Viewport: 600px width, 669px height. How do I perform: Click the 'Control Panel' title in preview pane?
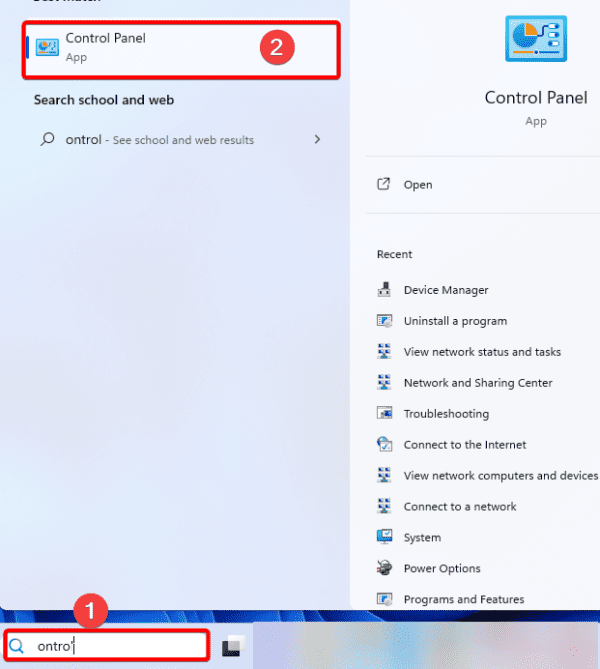coord(536,98)
